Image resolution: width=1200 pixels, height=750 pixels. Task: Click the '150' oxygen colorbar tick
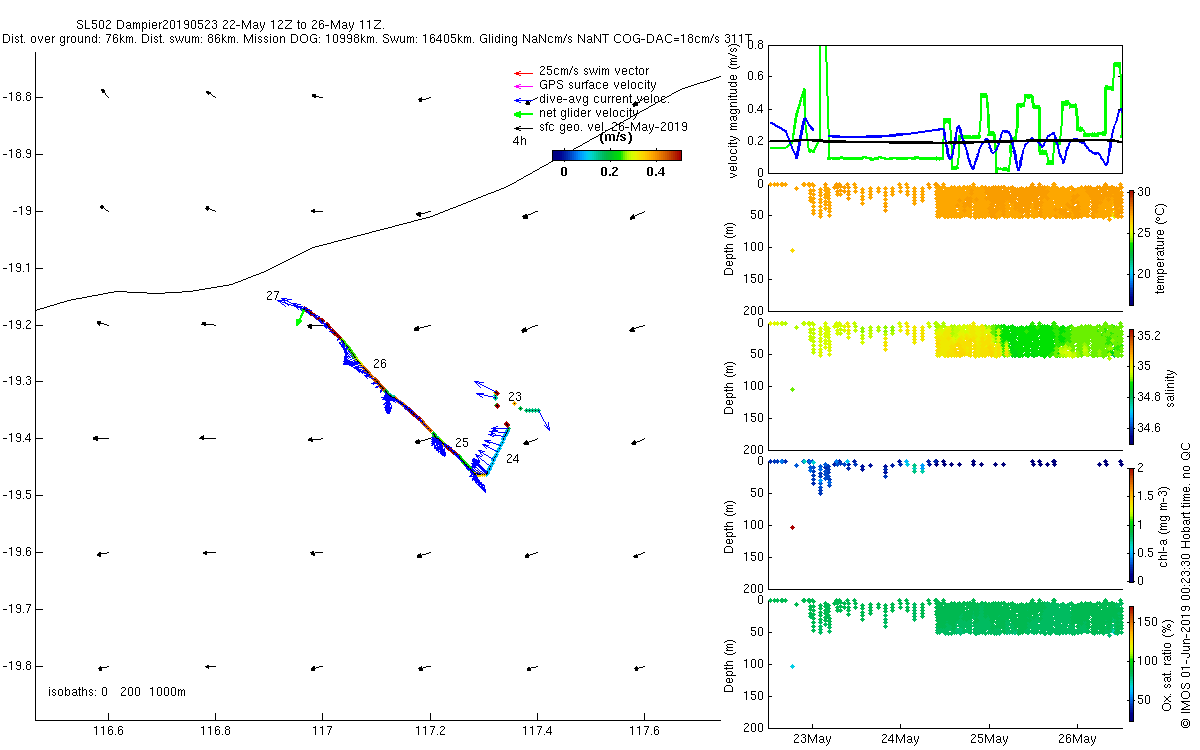[x=1149, y=622]
